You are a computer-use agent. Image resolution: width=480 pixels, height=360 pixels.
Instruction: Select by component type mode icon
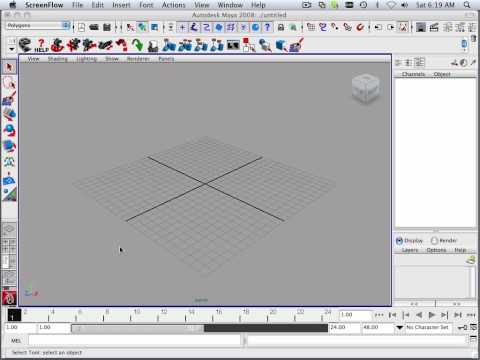pos(154,27)
